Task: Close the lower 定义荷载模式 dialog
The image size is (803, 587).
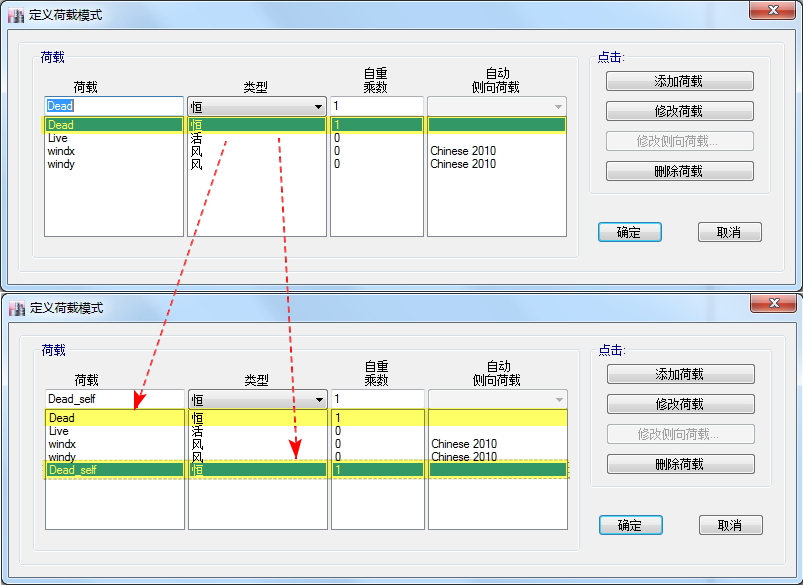Action: [x=774, y=303]
